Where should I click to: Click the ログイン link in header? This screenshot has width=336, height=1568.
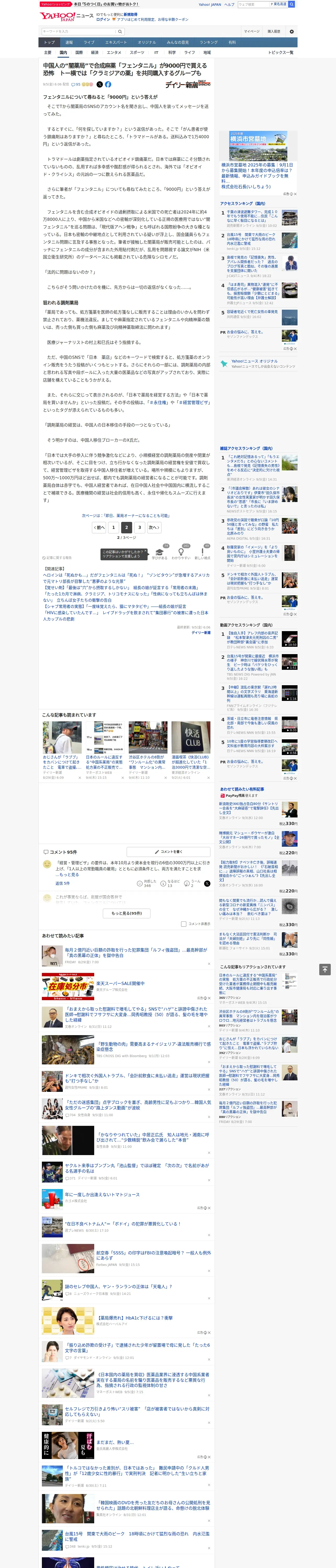pos(103,20)
